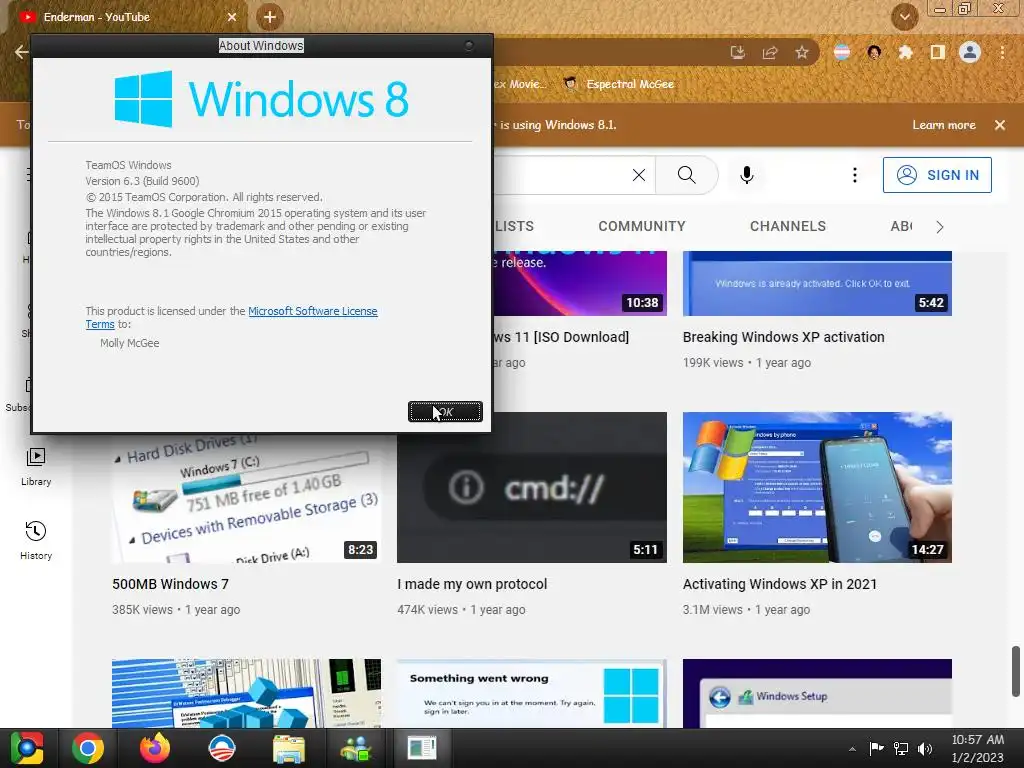Open the tab search dropdown arrow
Screen dimensions: 1024x768
coord(905,17)
